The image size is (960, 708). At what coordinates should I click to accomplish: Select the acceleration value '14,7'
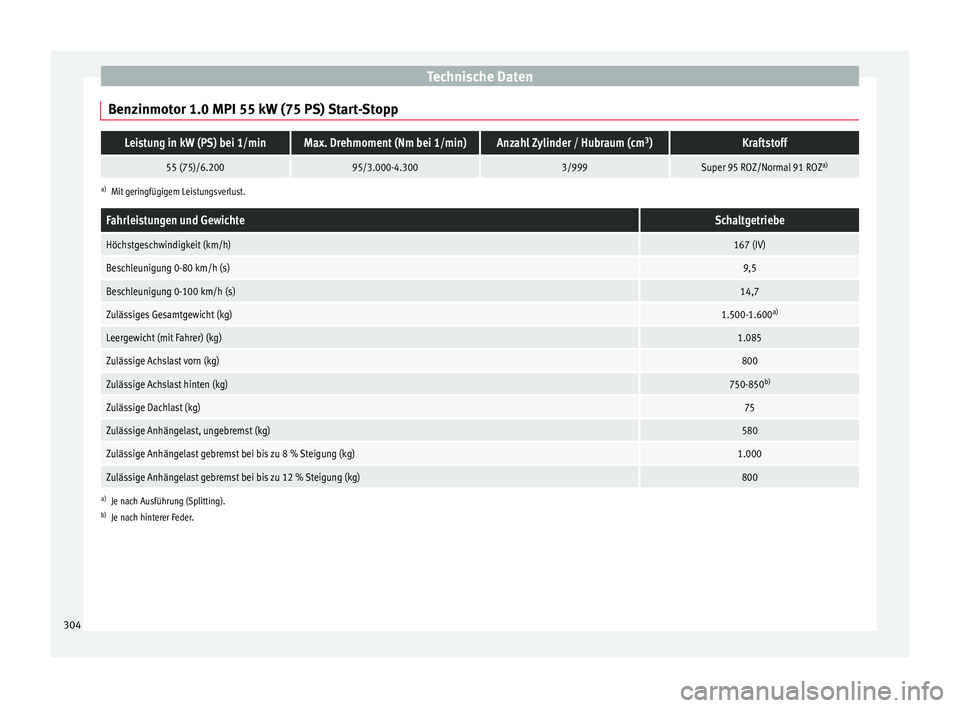[749, 292]
